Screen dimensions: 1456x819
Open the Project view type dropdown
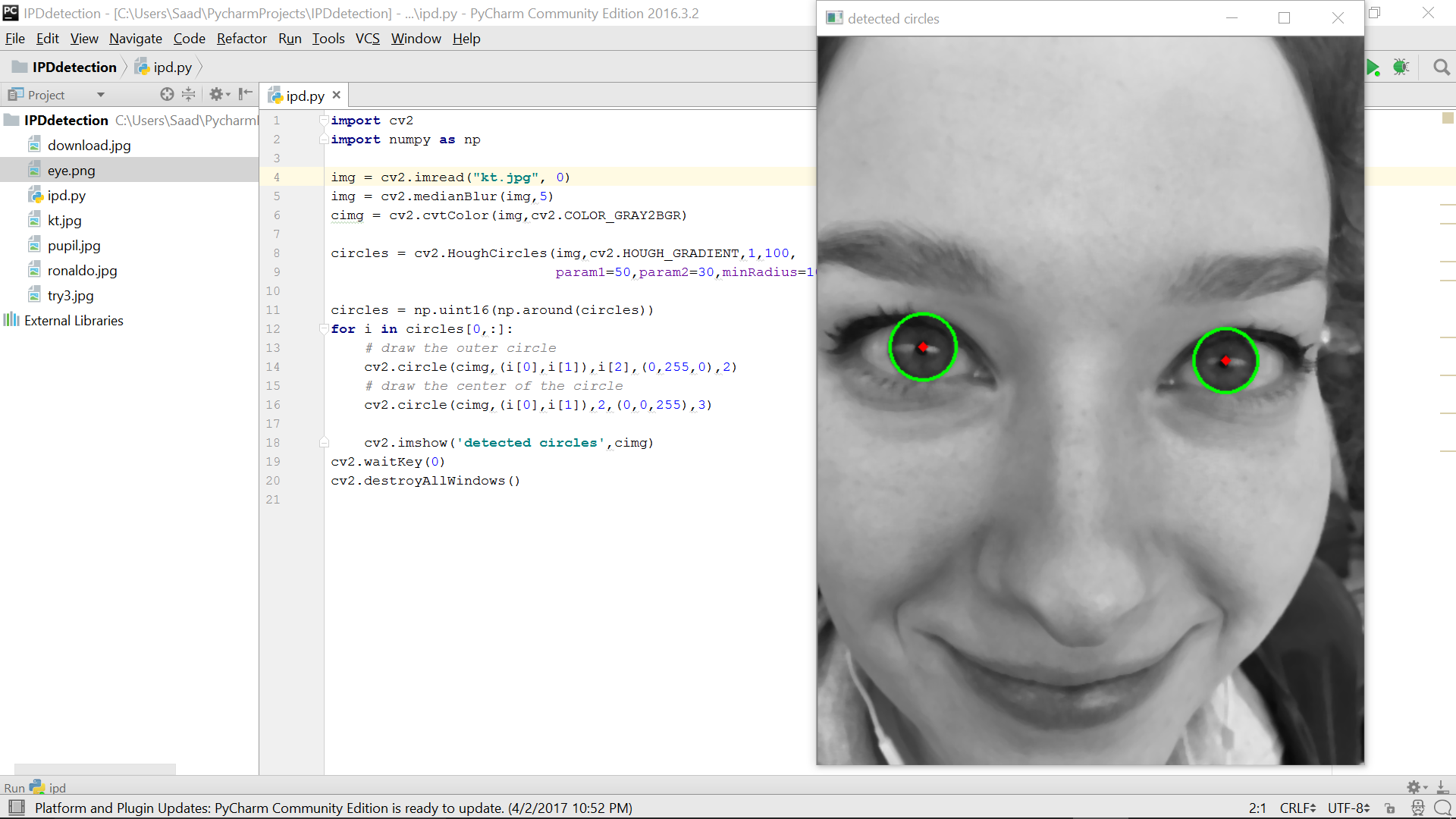coord(100,95)
